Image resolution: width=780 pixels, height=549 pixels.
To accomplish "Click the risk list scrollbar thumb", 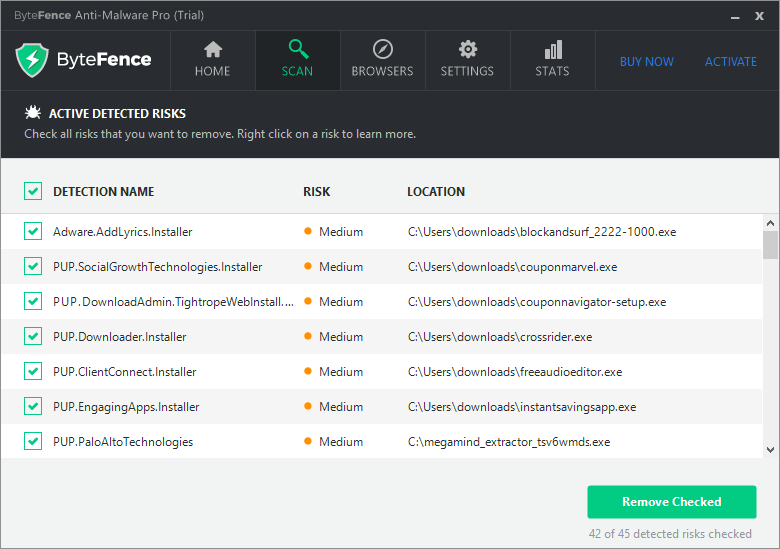I will pos(771,245).
